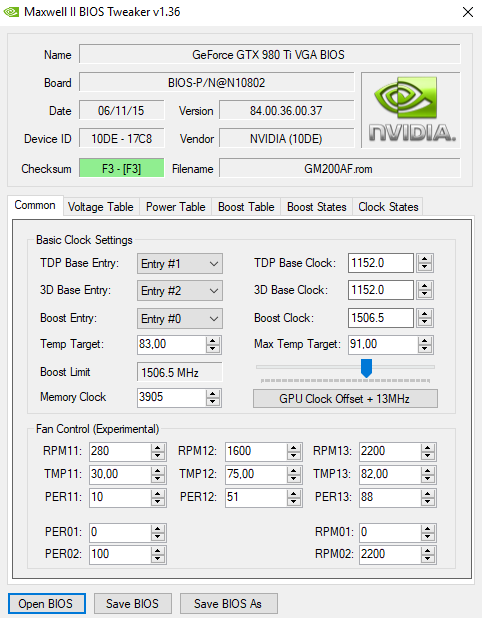Click the NVIDIA logo image
The height and width of the screenshot is (618, 482).
pyautogui.click(x=411, y=110)
